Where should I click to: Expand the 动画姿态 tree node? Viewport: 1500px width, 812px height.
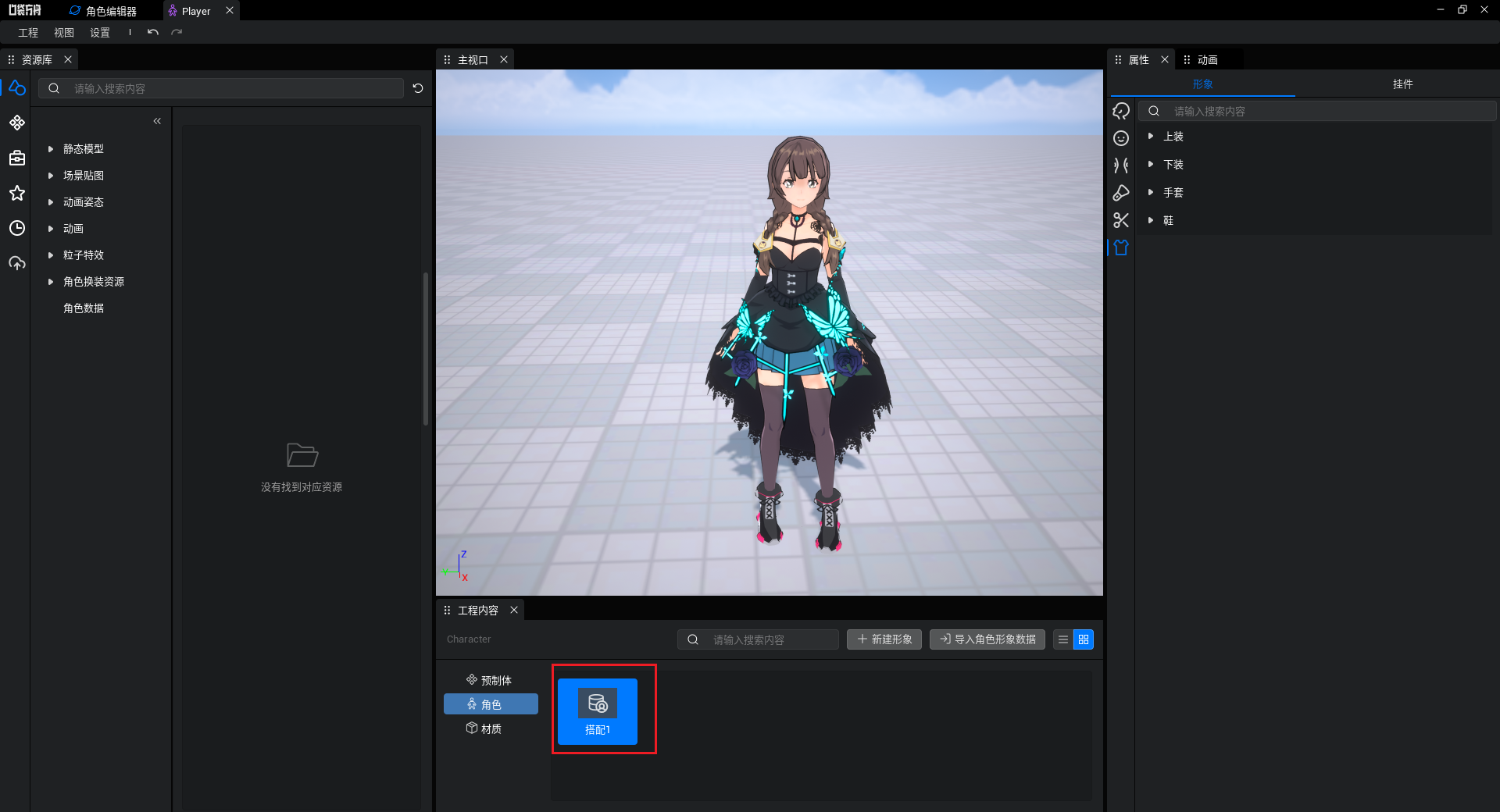point(51,202)
